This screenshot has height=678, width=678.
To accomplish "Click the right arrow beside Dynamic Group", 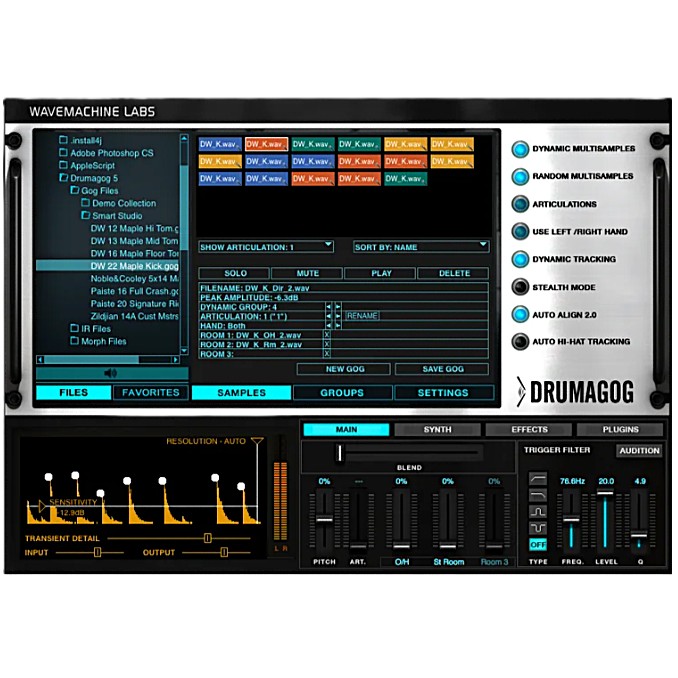I will click(338, 307).
